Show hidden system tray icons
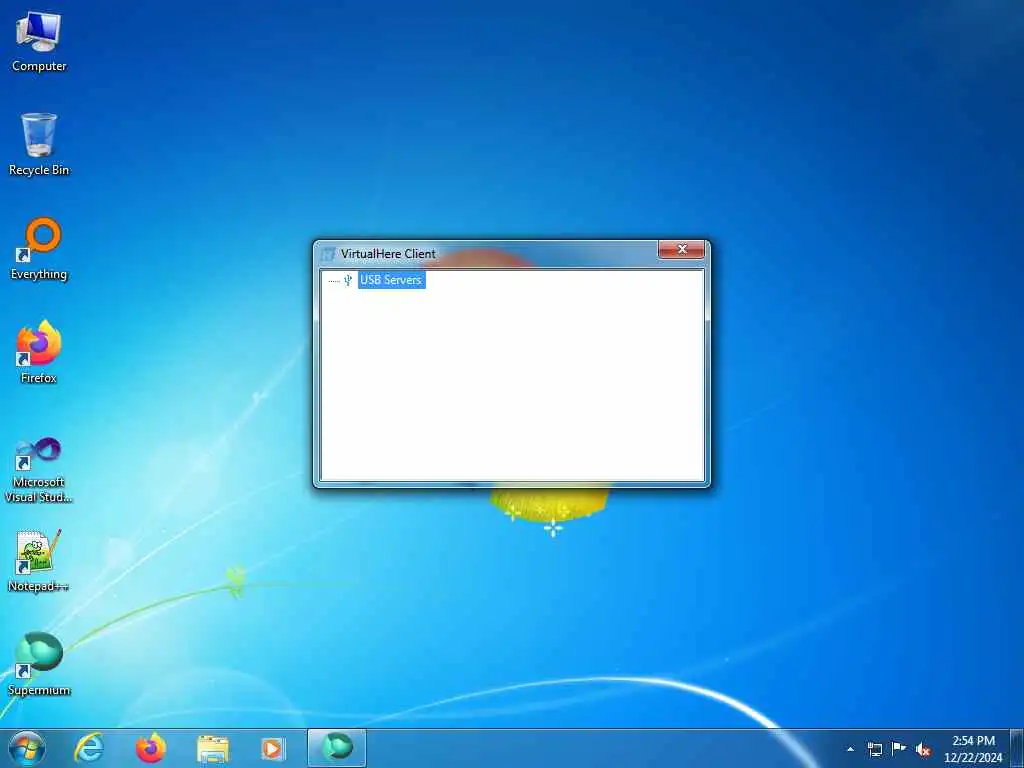 (x=850, y=749)
